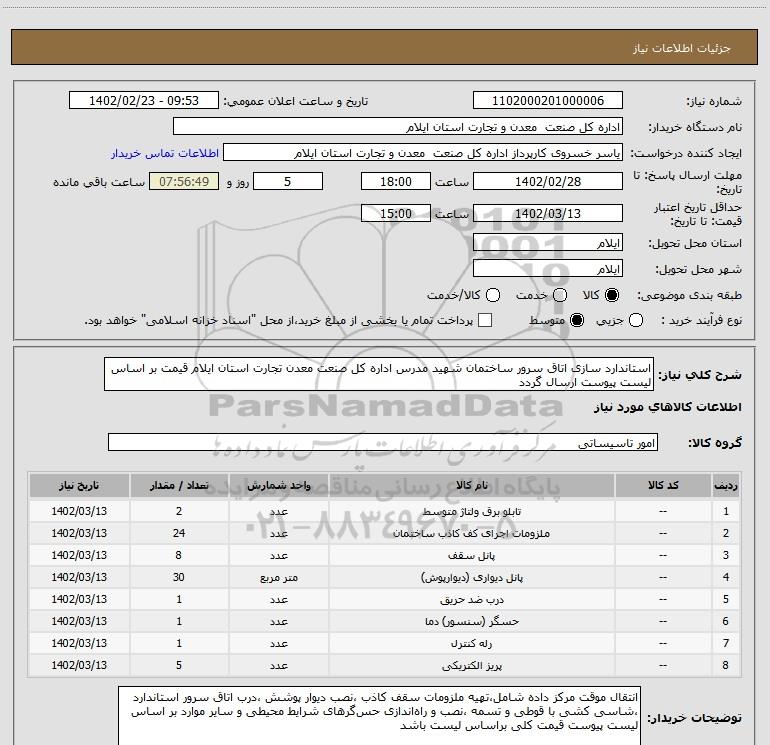
Task: Select the متوسط purchase type radio
Action: 577,321
